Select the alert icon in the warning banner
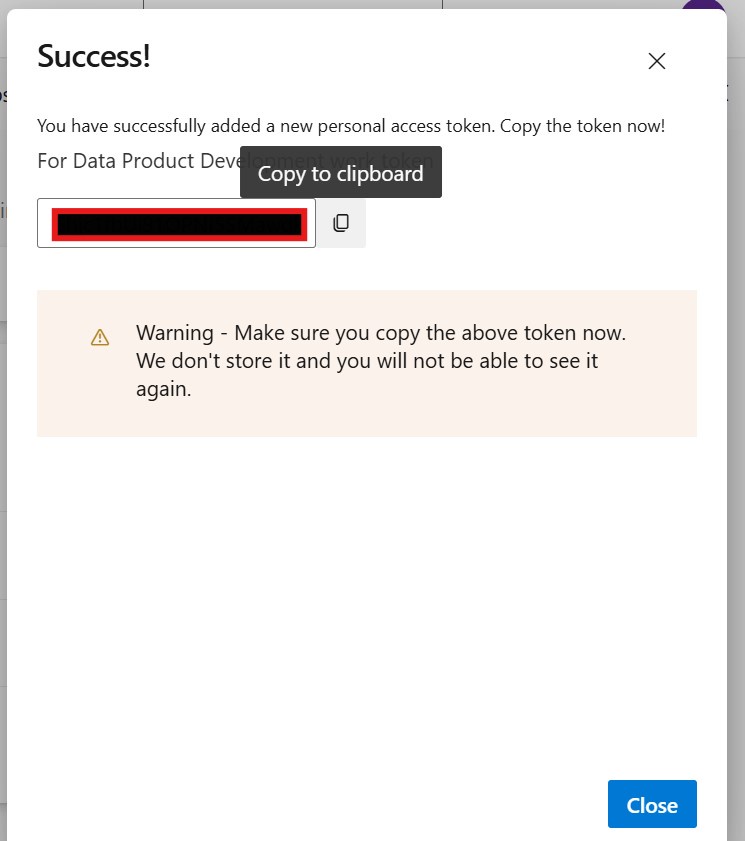This screenshot has height=841, width=745. [100, 336]
